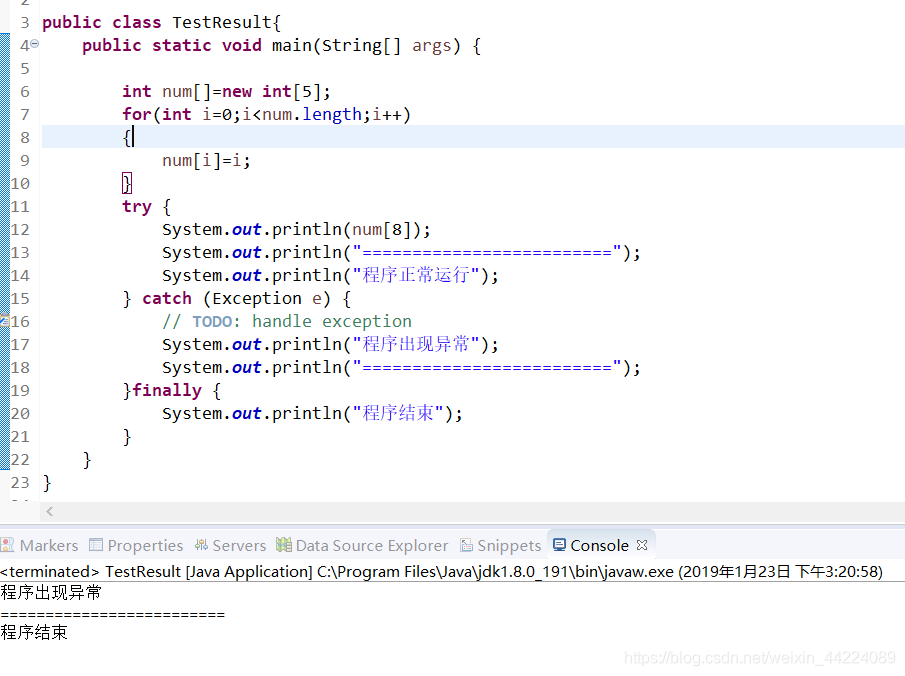Click 'num[8]' in the println call
905x676 pixels.
(x=381, y=230)
